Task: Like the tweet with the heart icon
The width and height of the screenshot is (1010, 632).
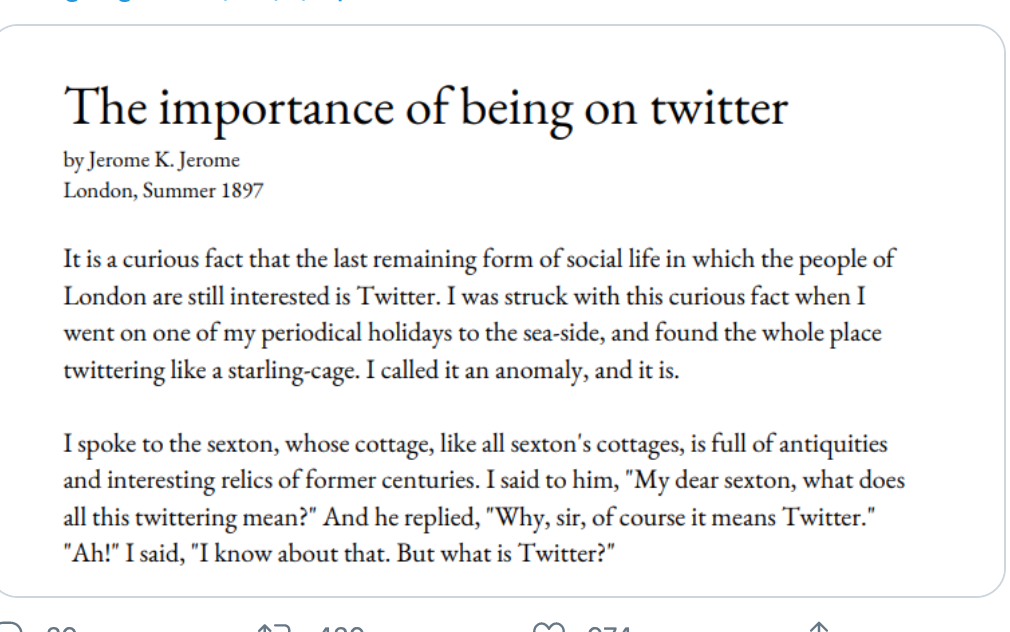Action: (549, 627)
